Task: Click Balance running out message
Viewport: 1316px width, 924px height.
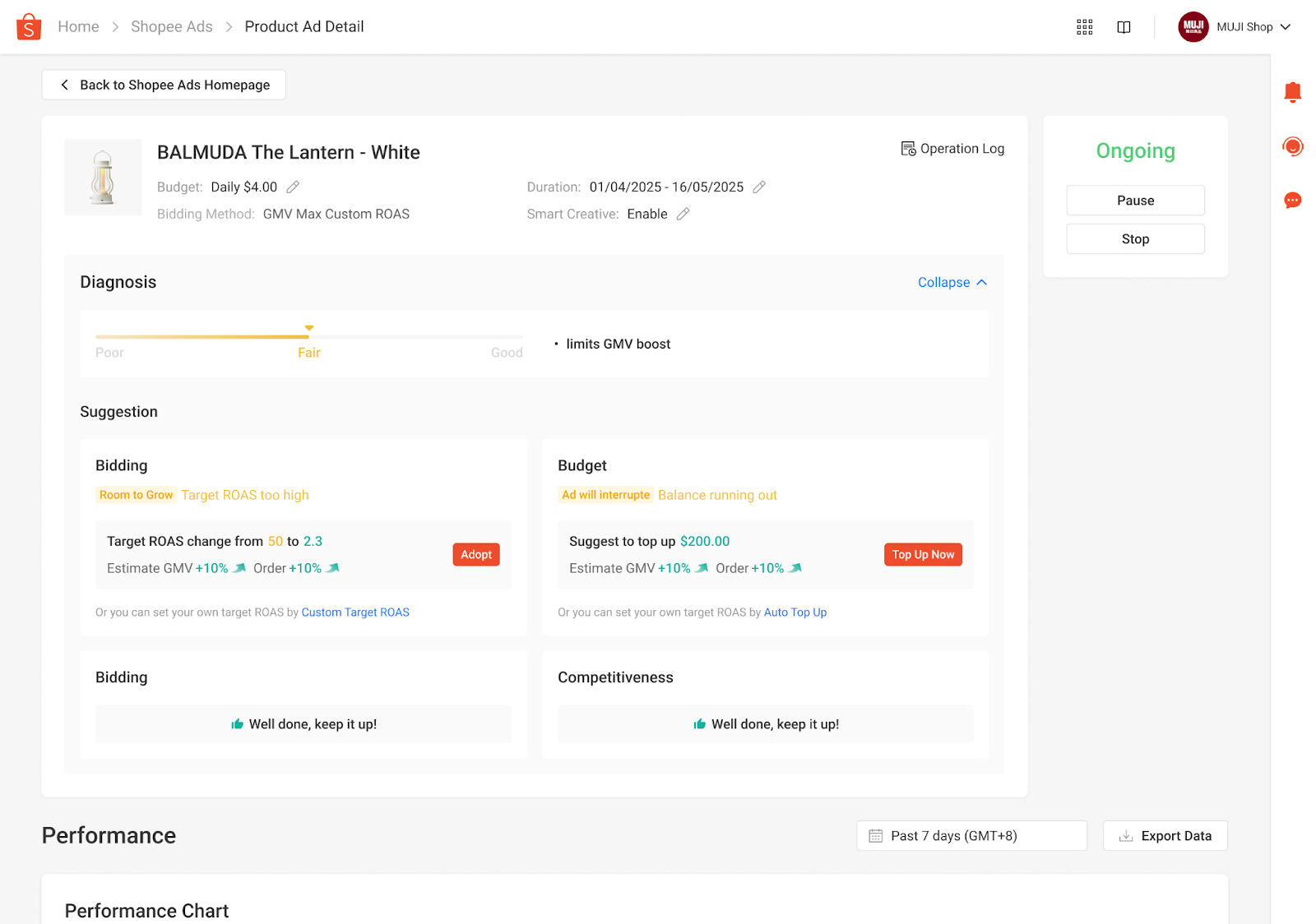Action: 717,495
